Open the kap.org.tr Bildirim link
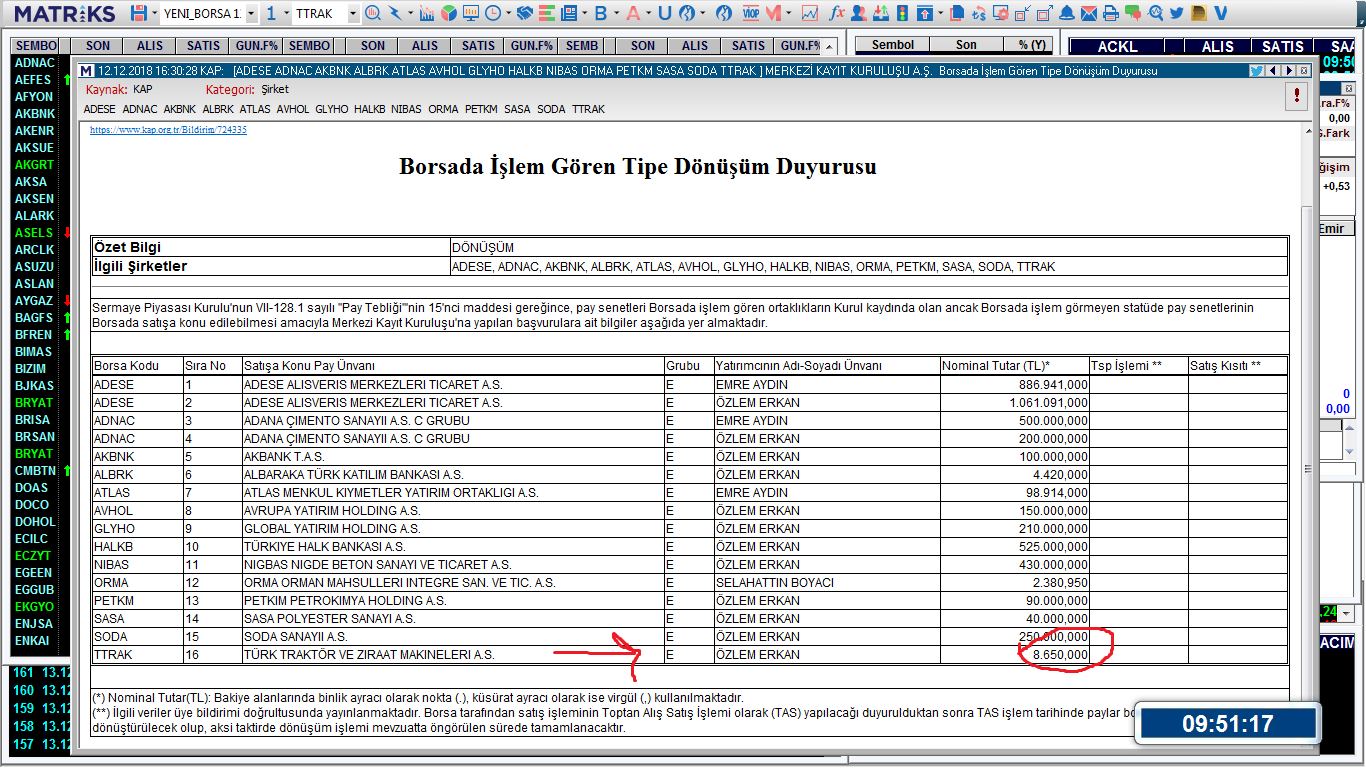The width and height of the screenshot is (1366, 768). (x=168, y=130)
